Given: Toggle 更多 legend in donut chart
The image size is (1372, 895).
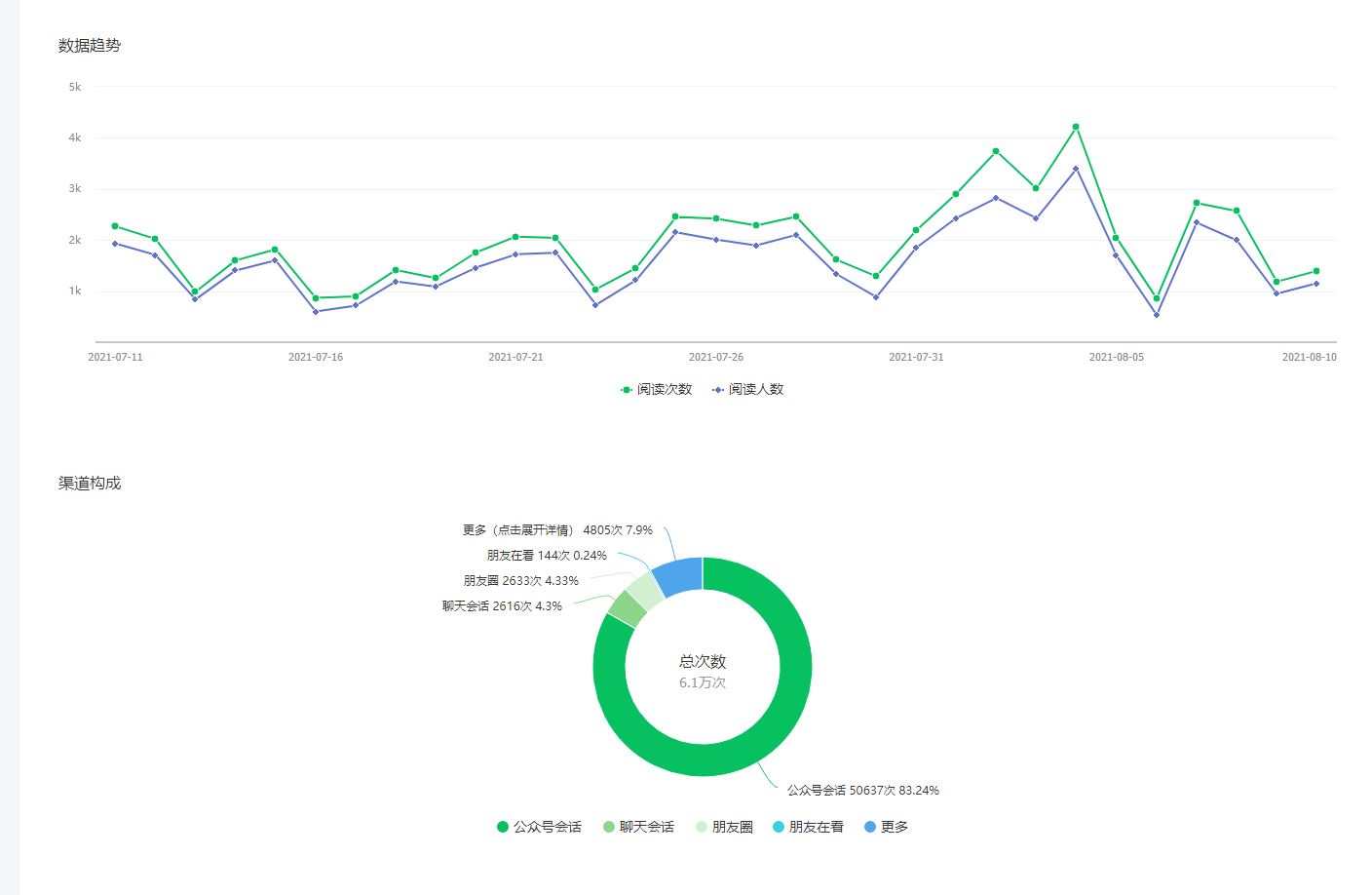Looking at the screenshot, I should tap(886, 827).
